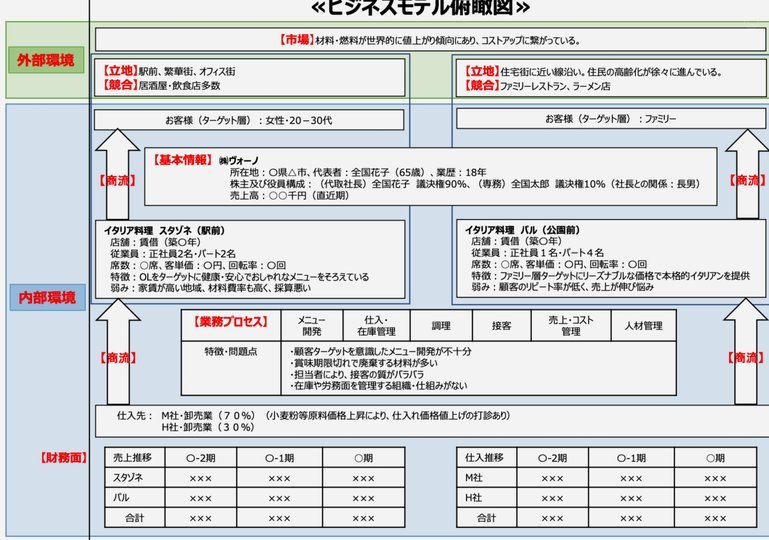Click the '【基本情報】' heading
Viewport: 769px width, 540px height.
(x=181, y=160)
